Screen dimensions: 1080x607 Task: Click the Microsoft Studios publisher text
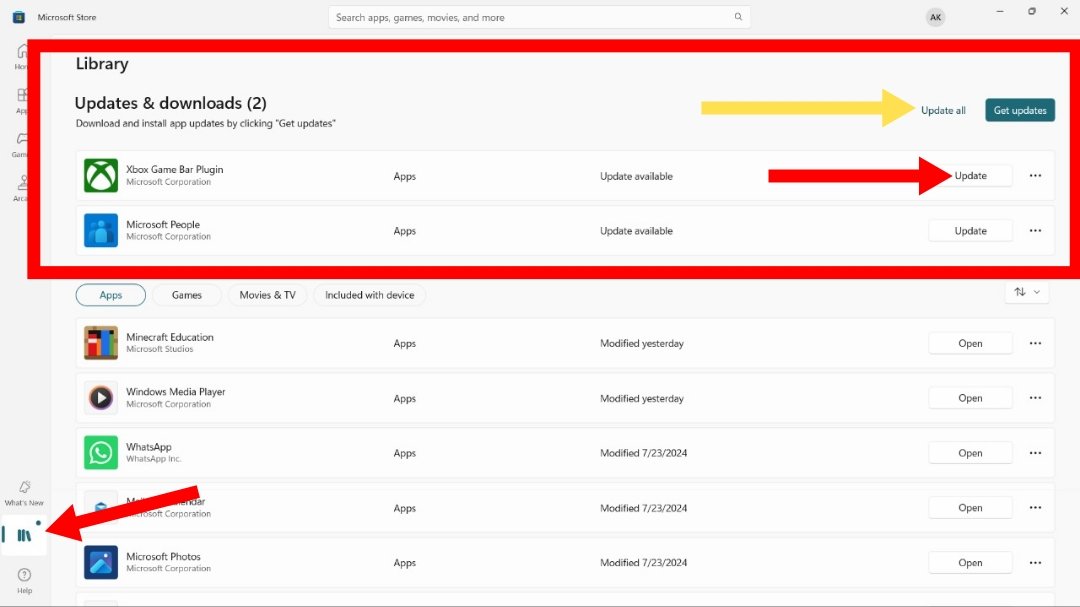click(x=160, y=349)
